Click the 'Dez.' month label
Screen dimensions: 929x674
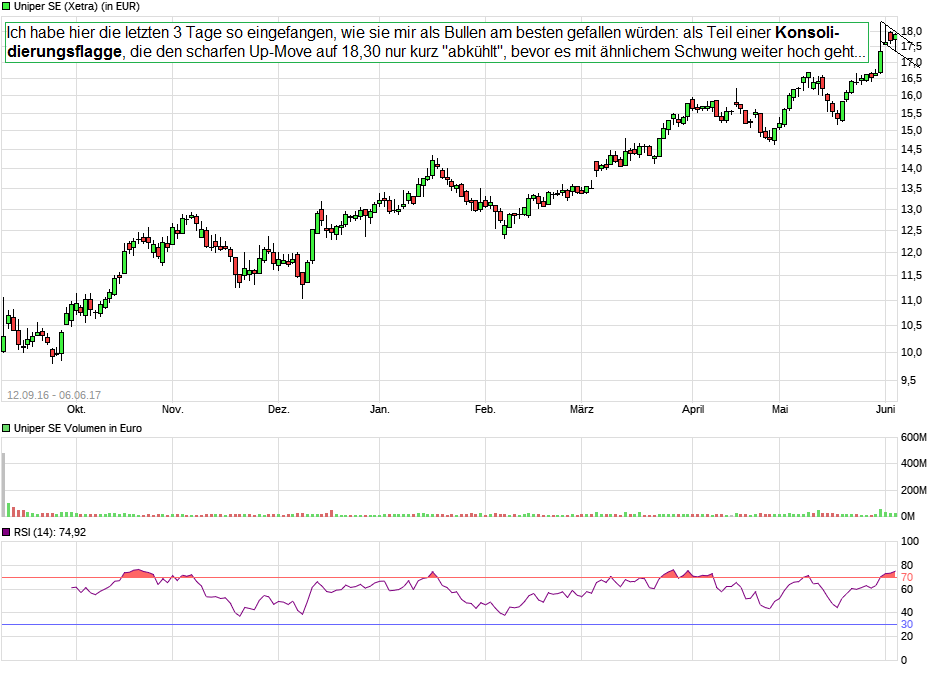tap(278, 409)
